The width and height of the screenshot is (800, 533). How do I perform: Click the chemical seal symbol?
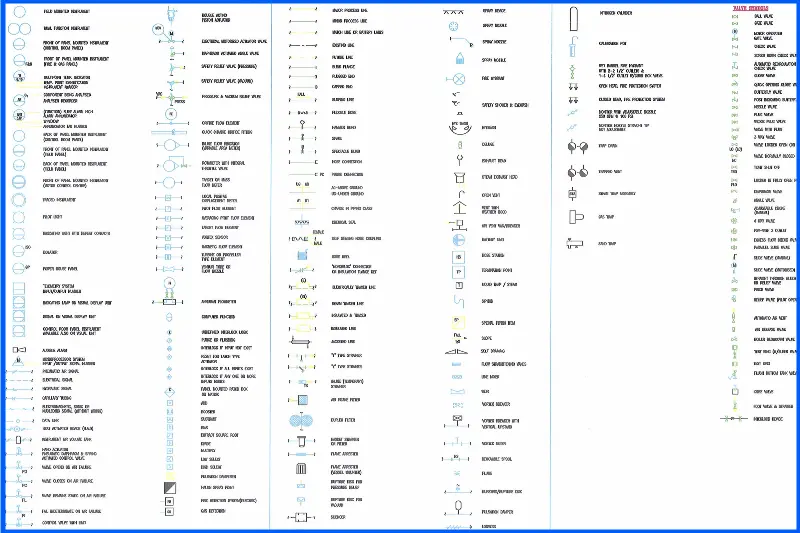(x=302, y=222)
